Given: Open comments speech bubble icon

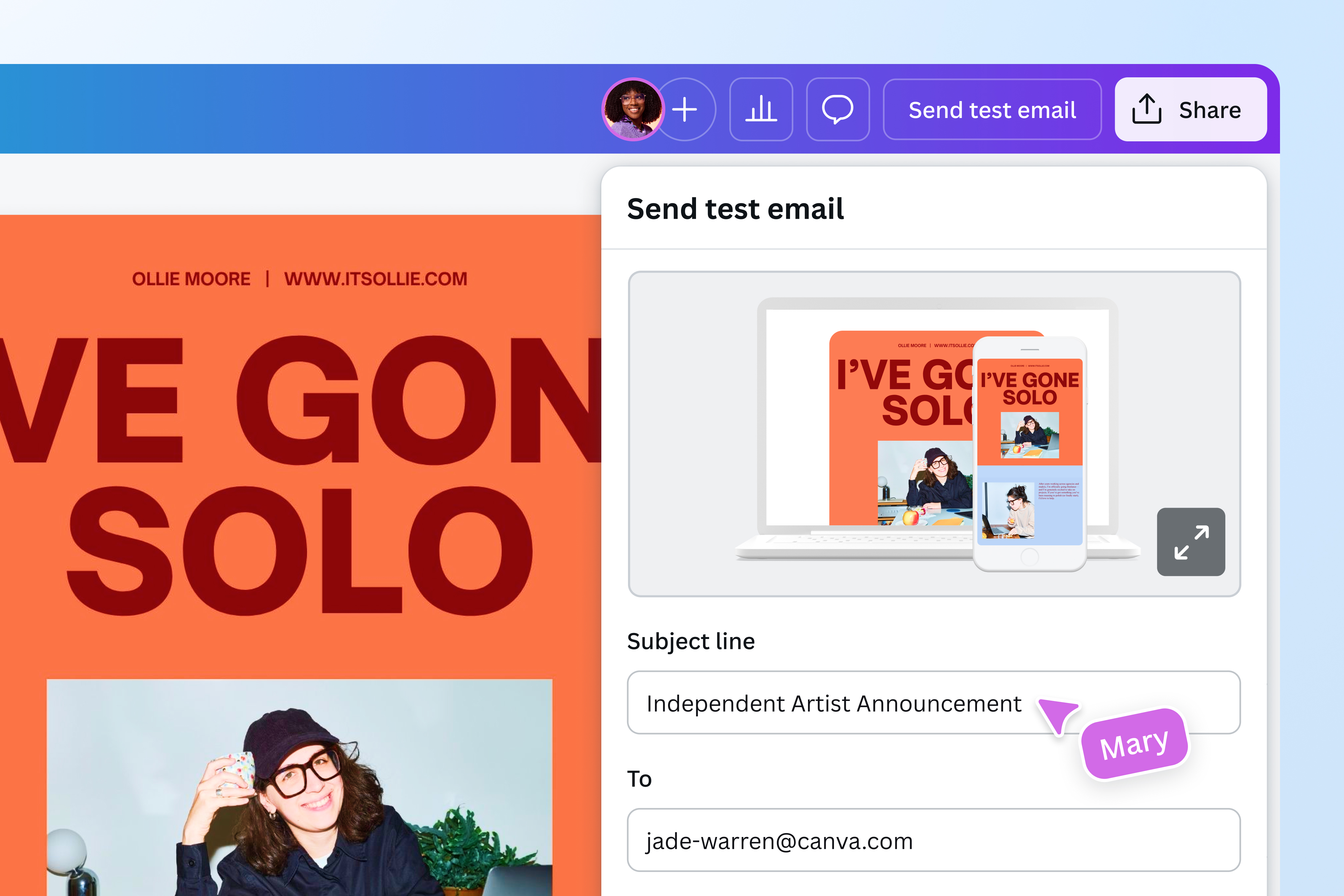Looking at the screenshot, I should pyautogui.click(x=838, y=110).
